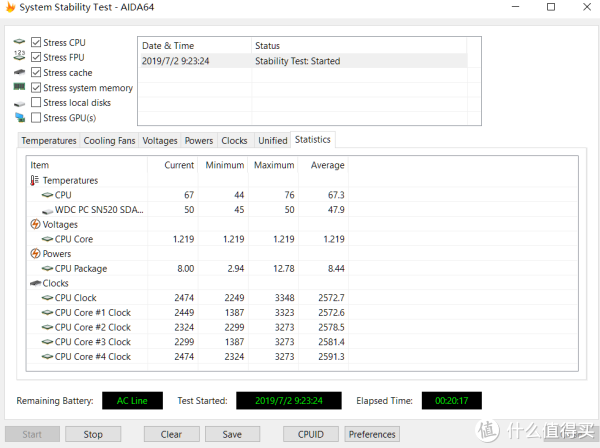This screenshot has width=600, height=448.
Task: Click the Elapsed Time value 00:20:17
Action: 452,401
